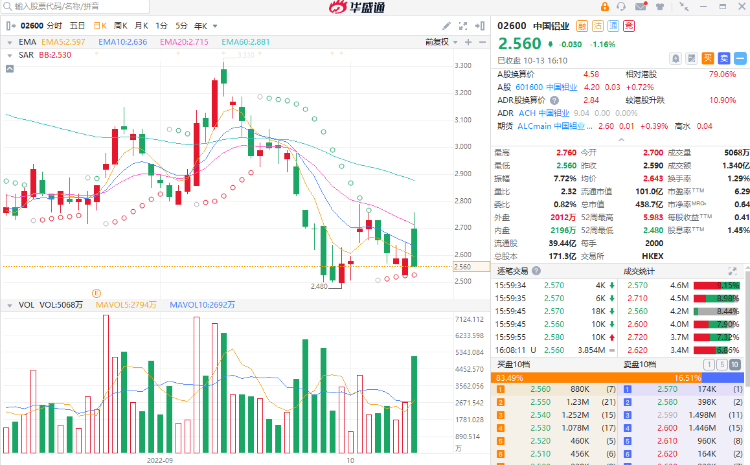
Task: Expand the VOL indicator dropdown arrow
Action: [10, 305]
